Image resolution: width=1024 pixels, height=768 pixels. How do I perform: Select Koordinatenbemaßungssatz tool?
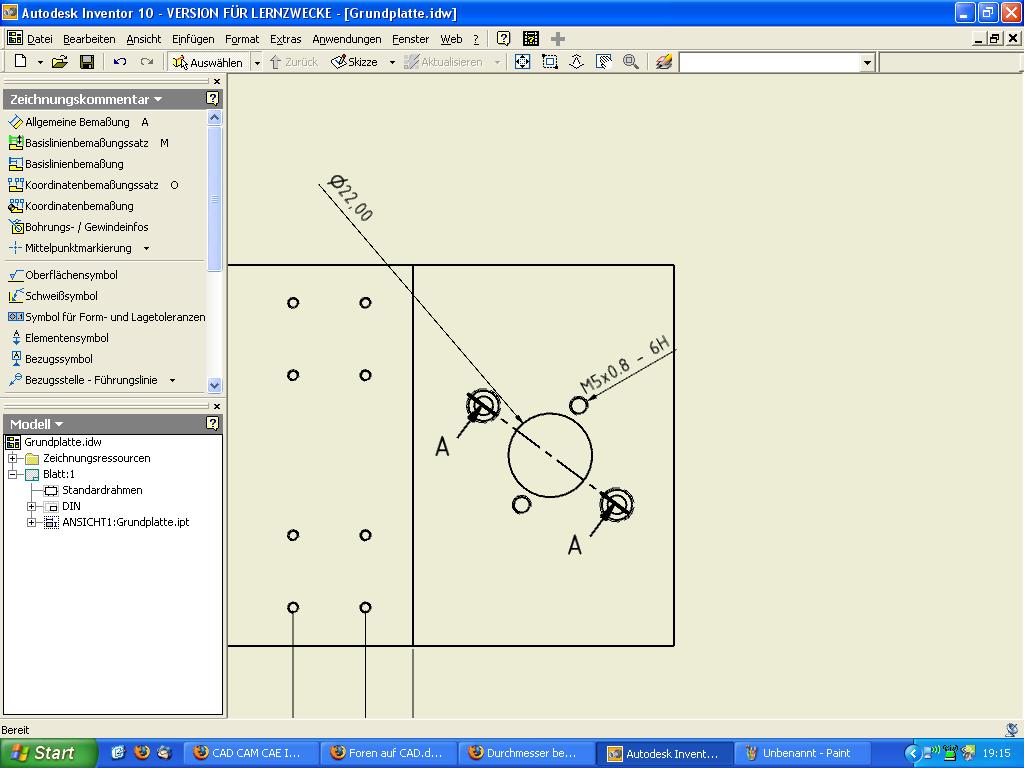92,185
